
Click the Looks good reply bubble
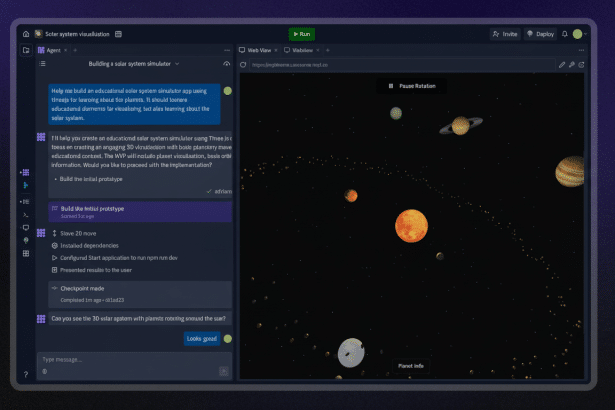pyautogui.click(x=202, y=339)
